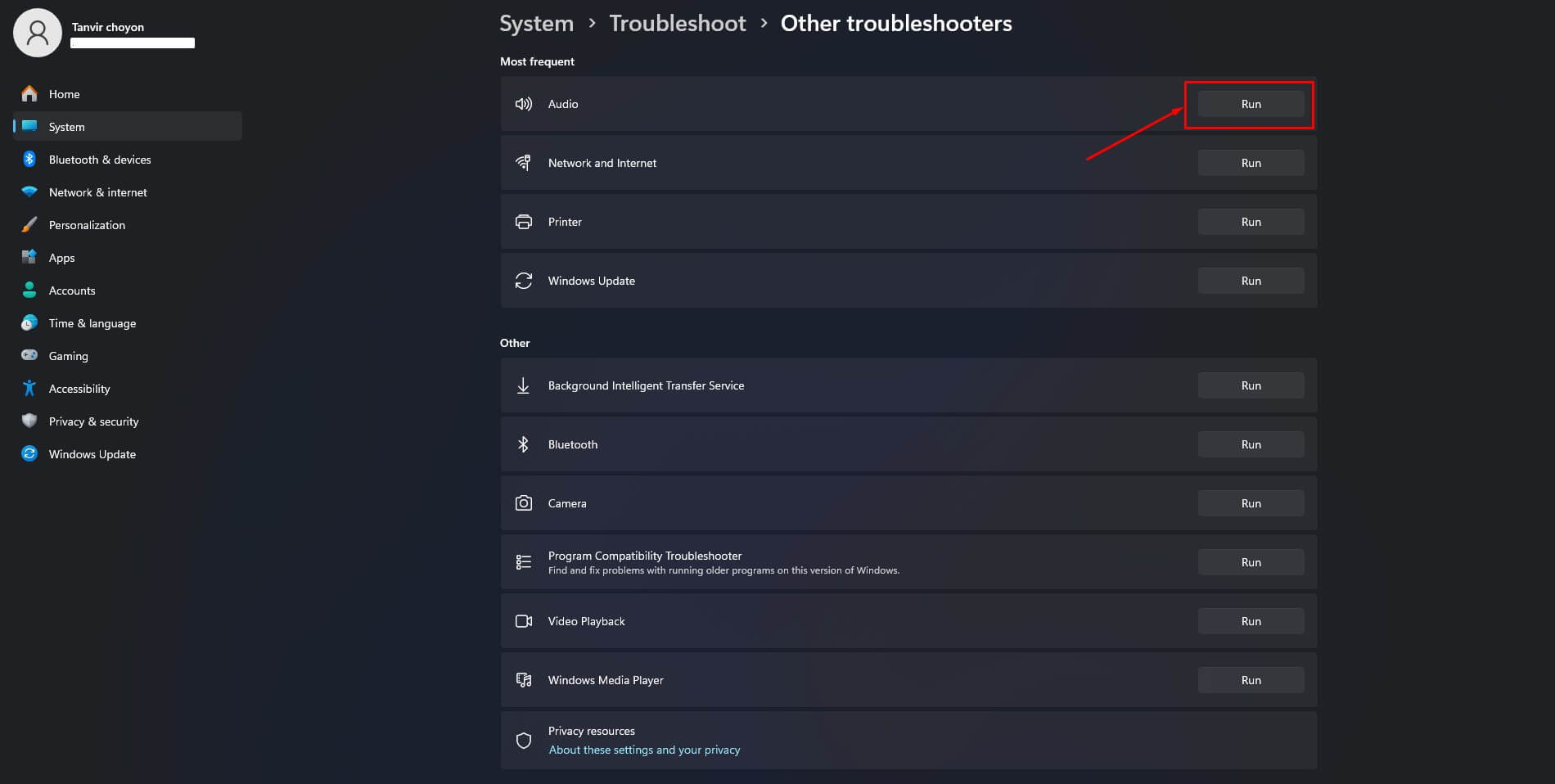Image resolution: width=1555 pixels, height=784 pixels.
Task: Run the Video Playback troubleshooter
Action: pos(1251,621)
